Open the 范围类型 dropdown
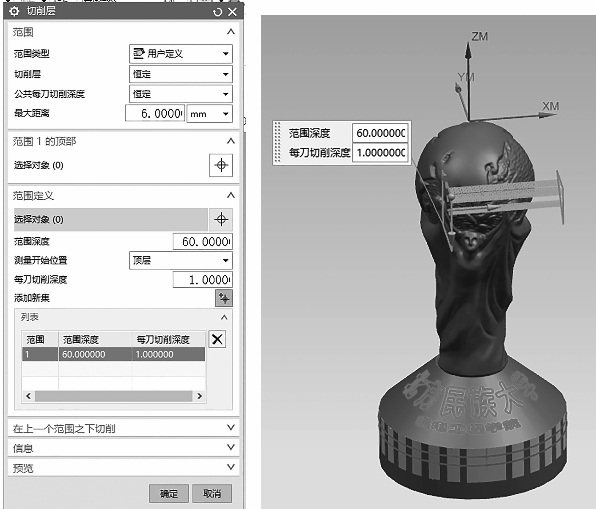 pyautogui.click(x=181, y=54)
